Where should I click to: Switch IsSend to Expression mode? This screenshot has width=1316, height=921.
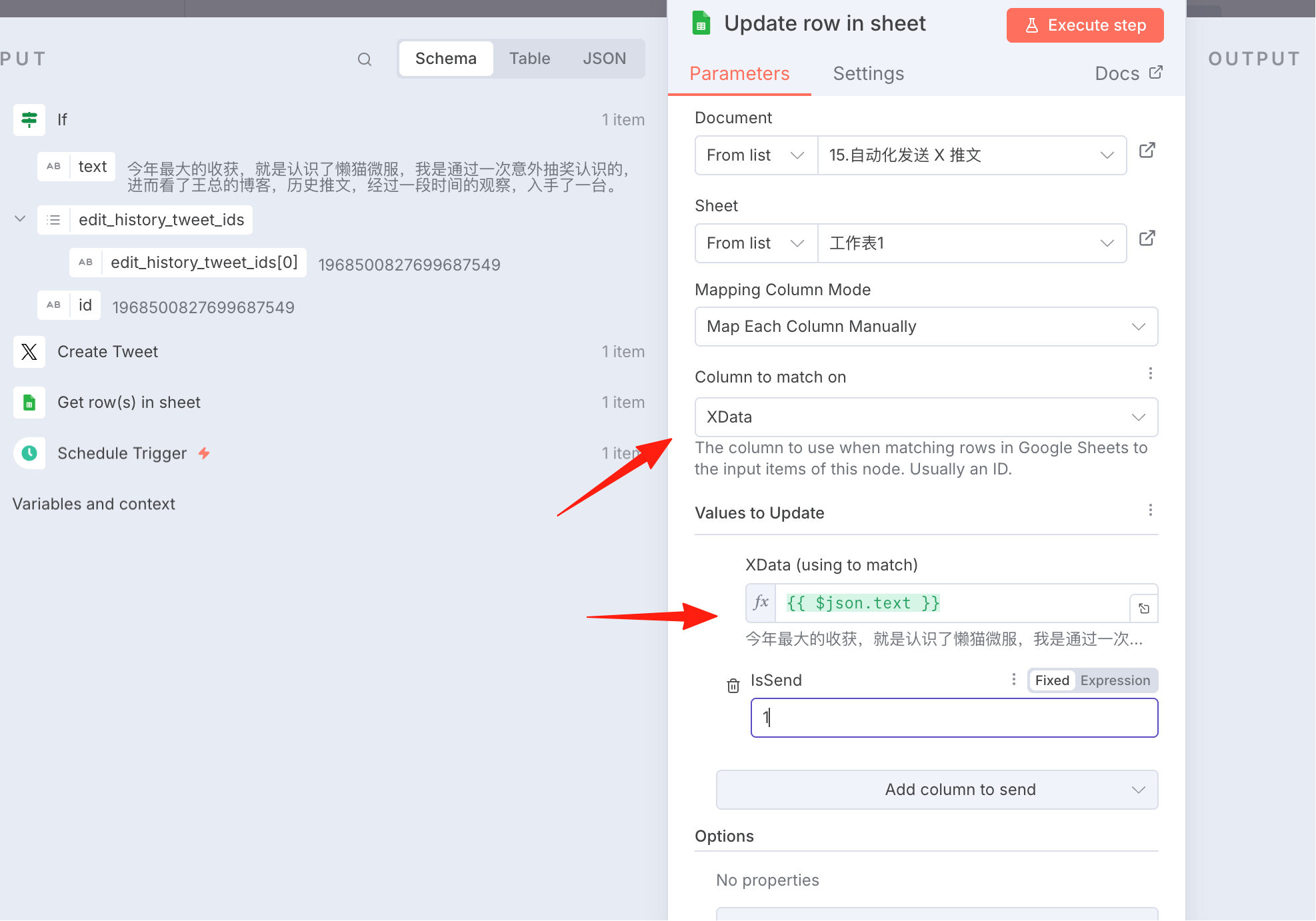click(1115, 680)
